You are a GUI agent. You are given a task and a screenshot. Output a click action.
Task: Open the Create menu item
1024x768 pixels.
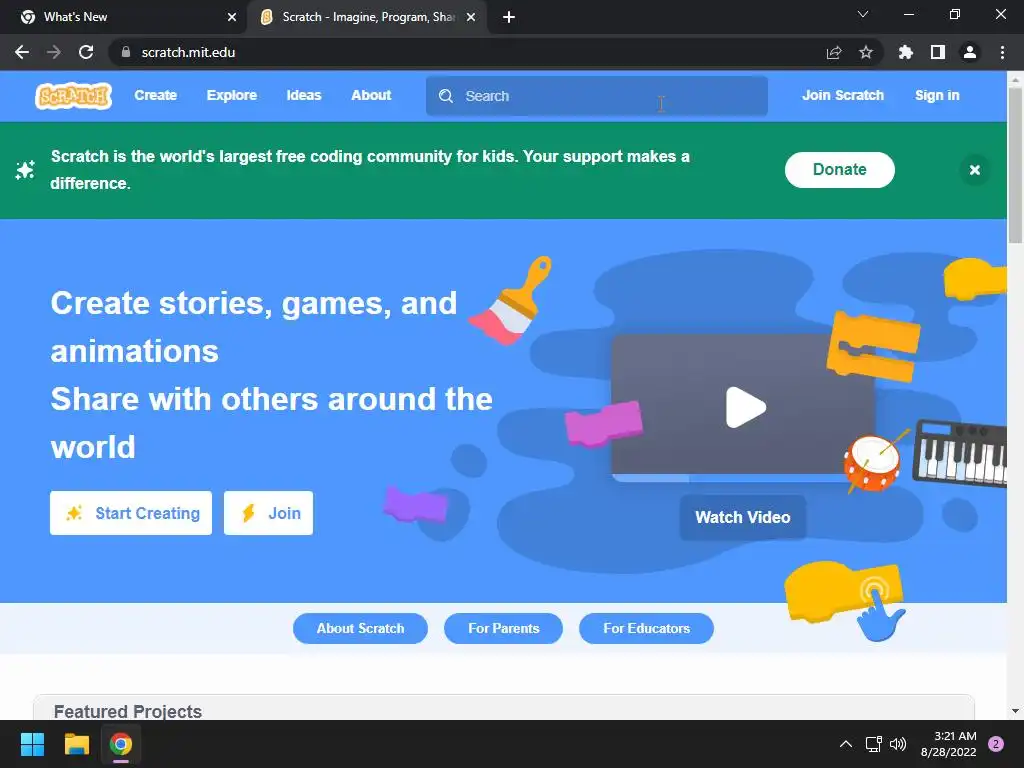[x=155, y=95]
